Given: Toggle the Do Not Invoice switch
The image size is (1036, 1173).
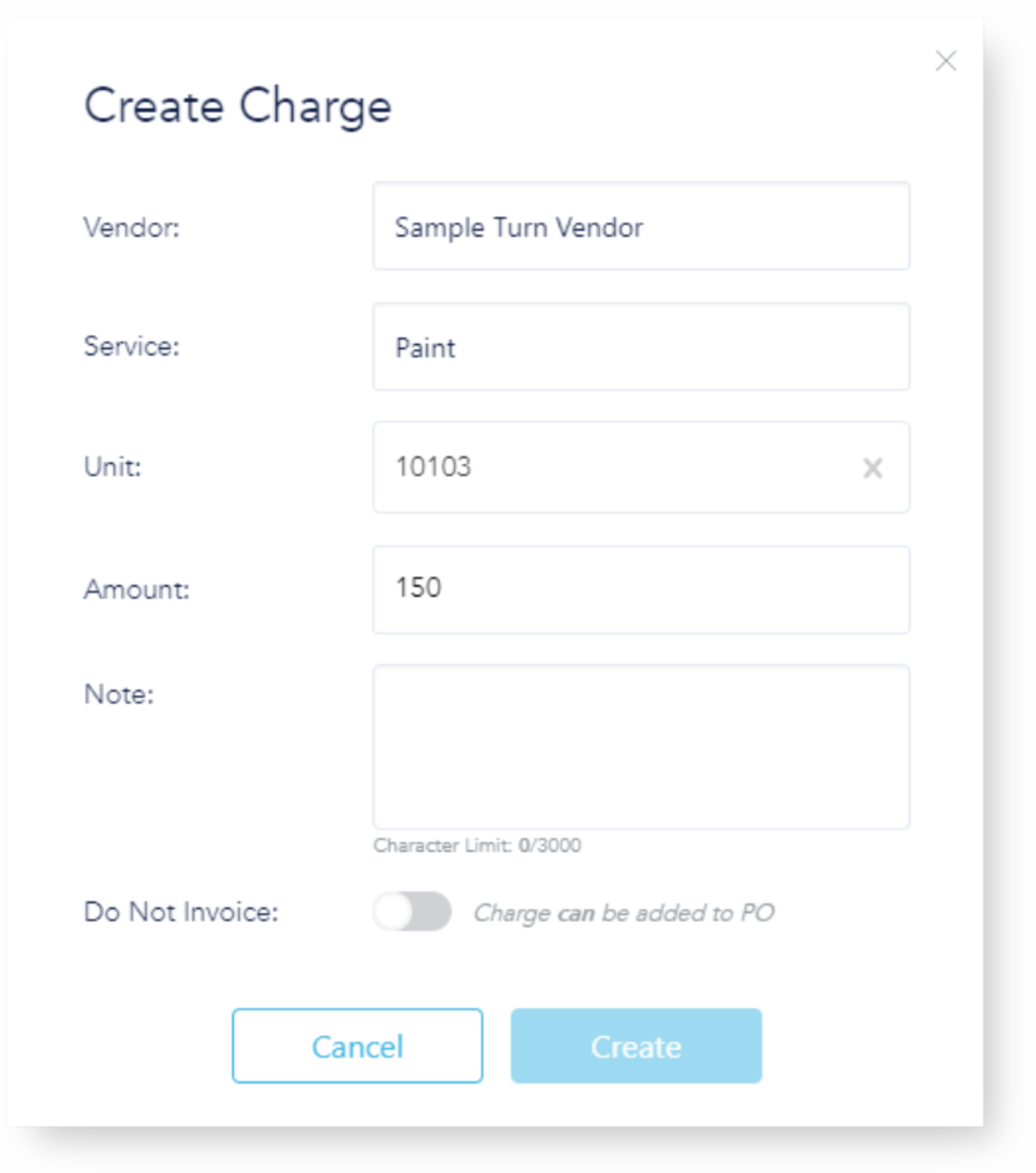Looking at the screenshot, I should [412, 911].
